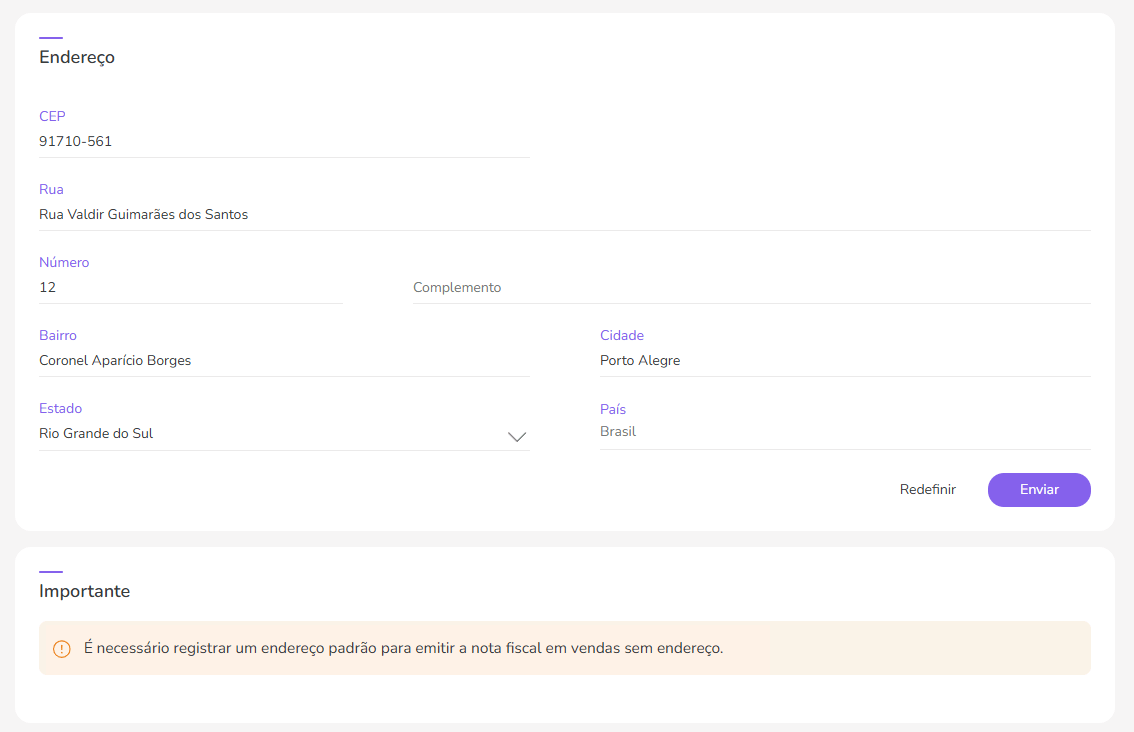Expand the Estado chevron arrow

pos(517,436)
